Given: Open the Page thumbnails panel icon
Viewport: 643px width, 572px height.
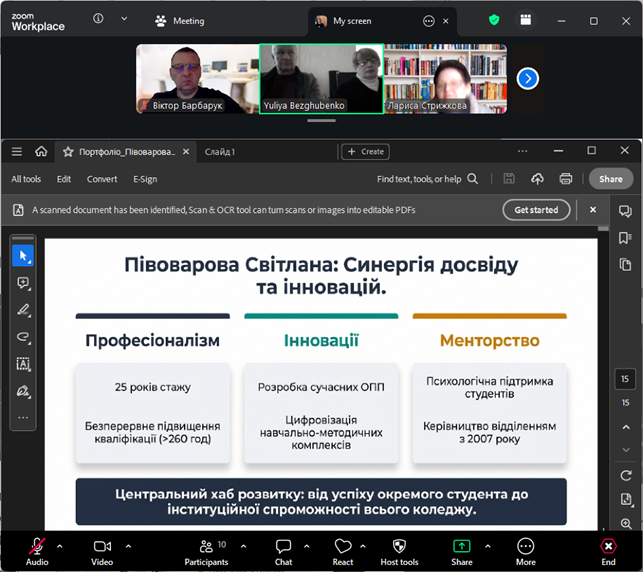Looking at the screenshot, I should click(625, 264).
